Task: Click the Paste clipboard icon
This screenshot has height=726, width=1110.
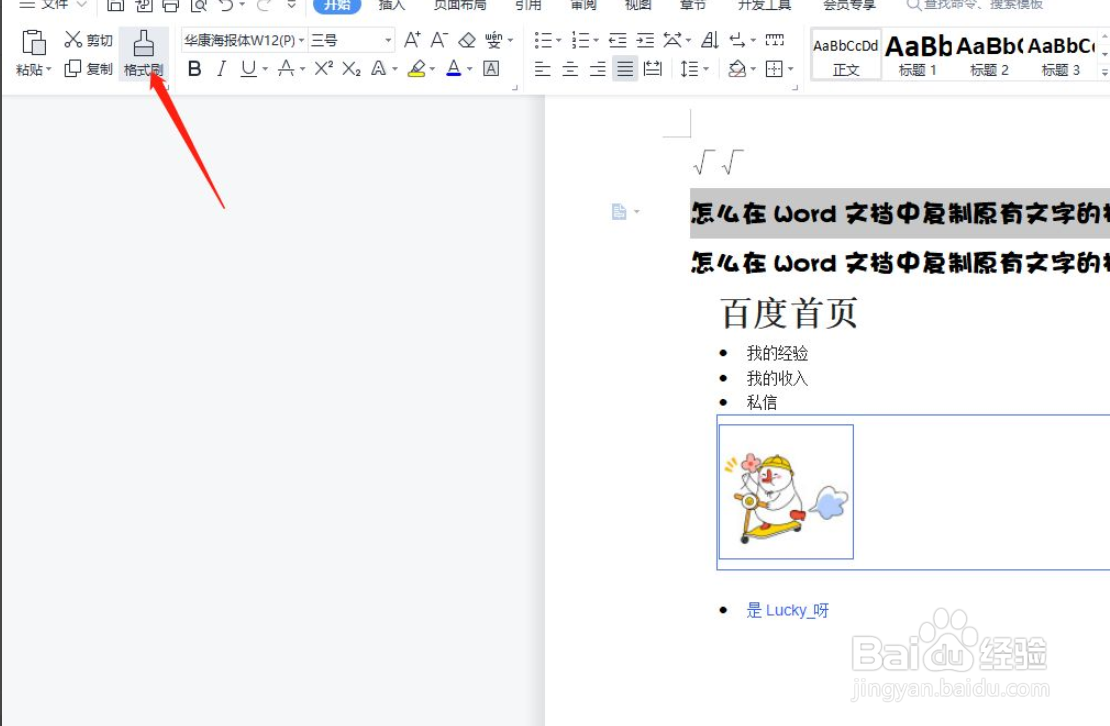Action: click(33, 42)
